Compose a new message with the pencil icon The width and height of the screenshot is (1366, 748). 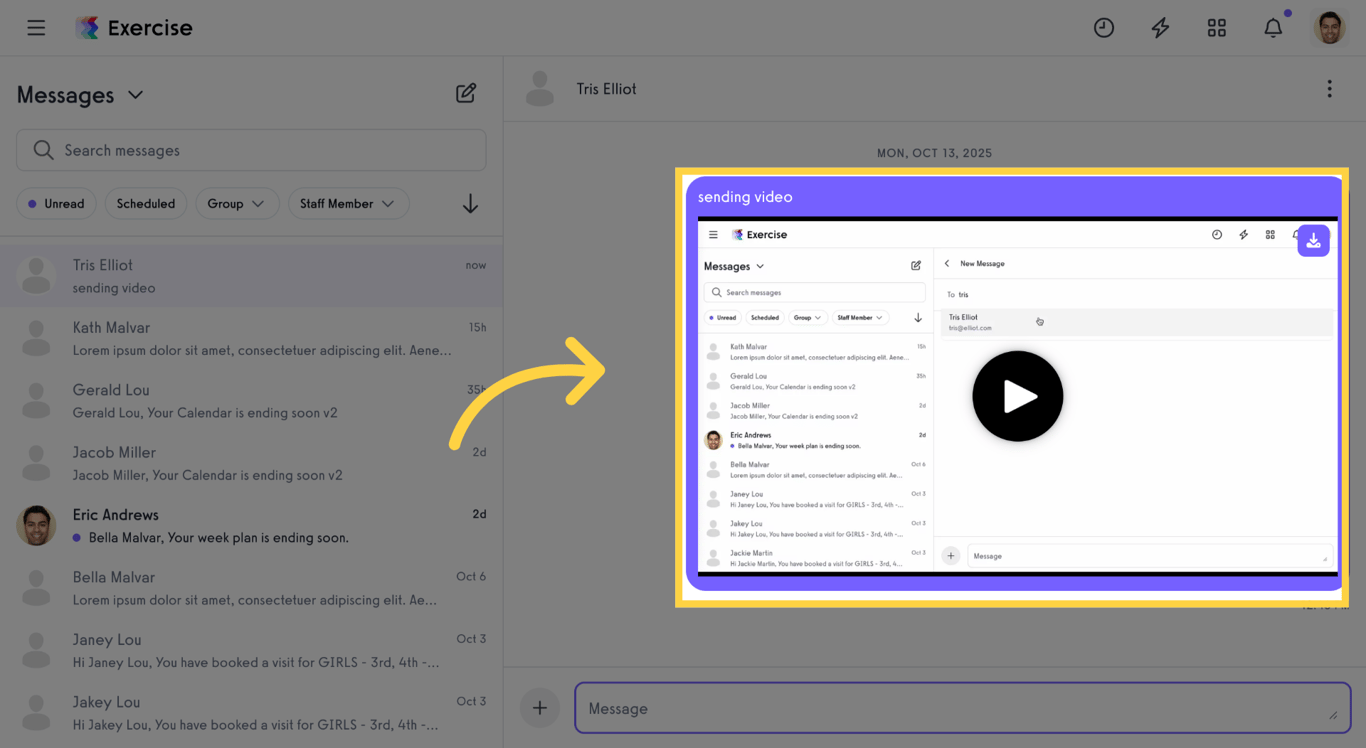tap(466, 93)
